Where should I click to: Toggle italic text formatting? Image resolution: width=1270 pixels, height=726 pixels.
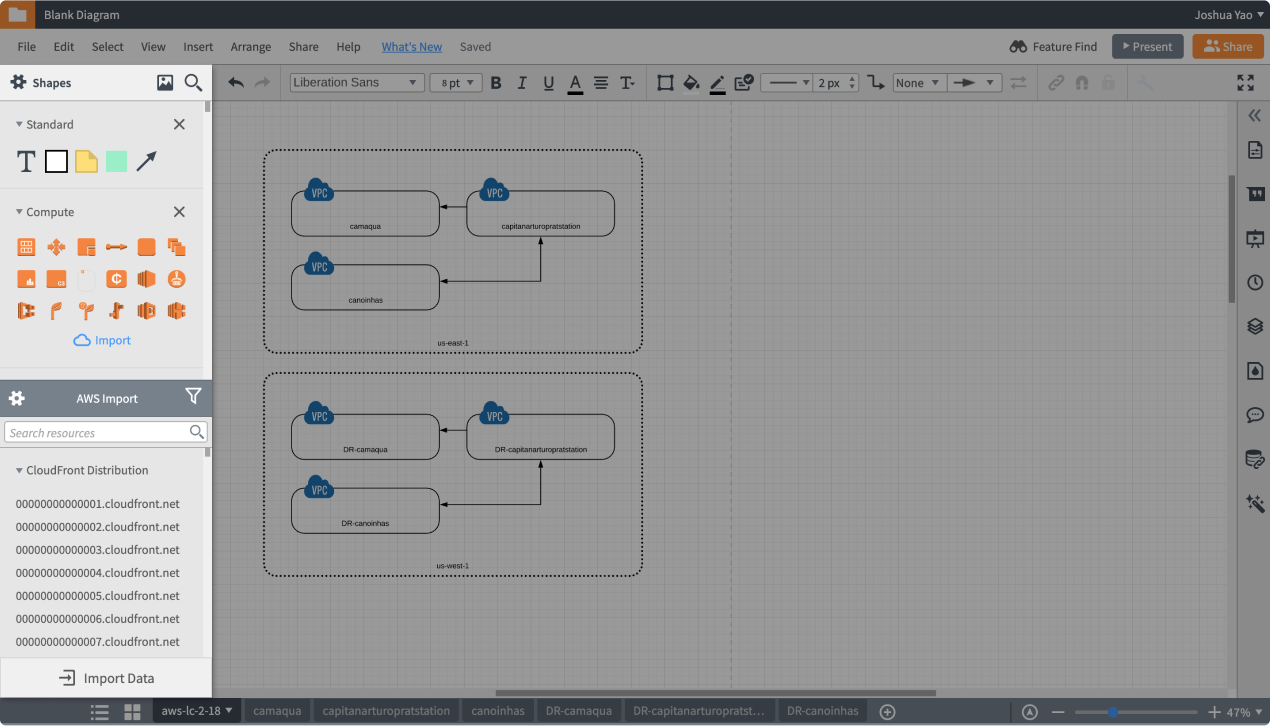point(522,83)
